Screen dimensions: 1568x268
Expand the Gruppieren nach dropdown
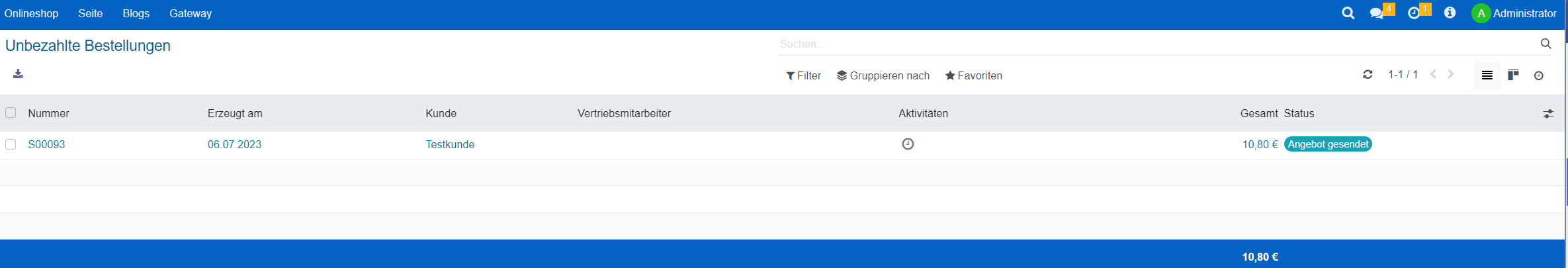point(883,75)
